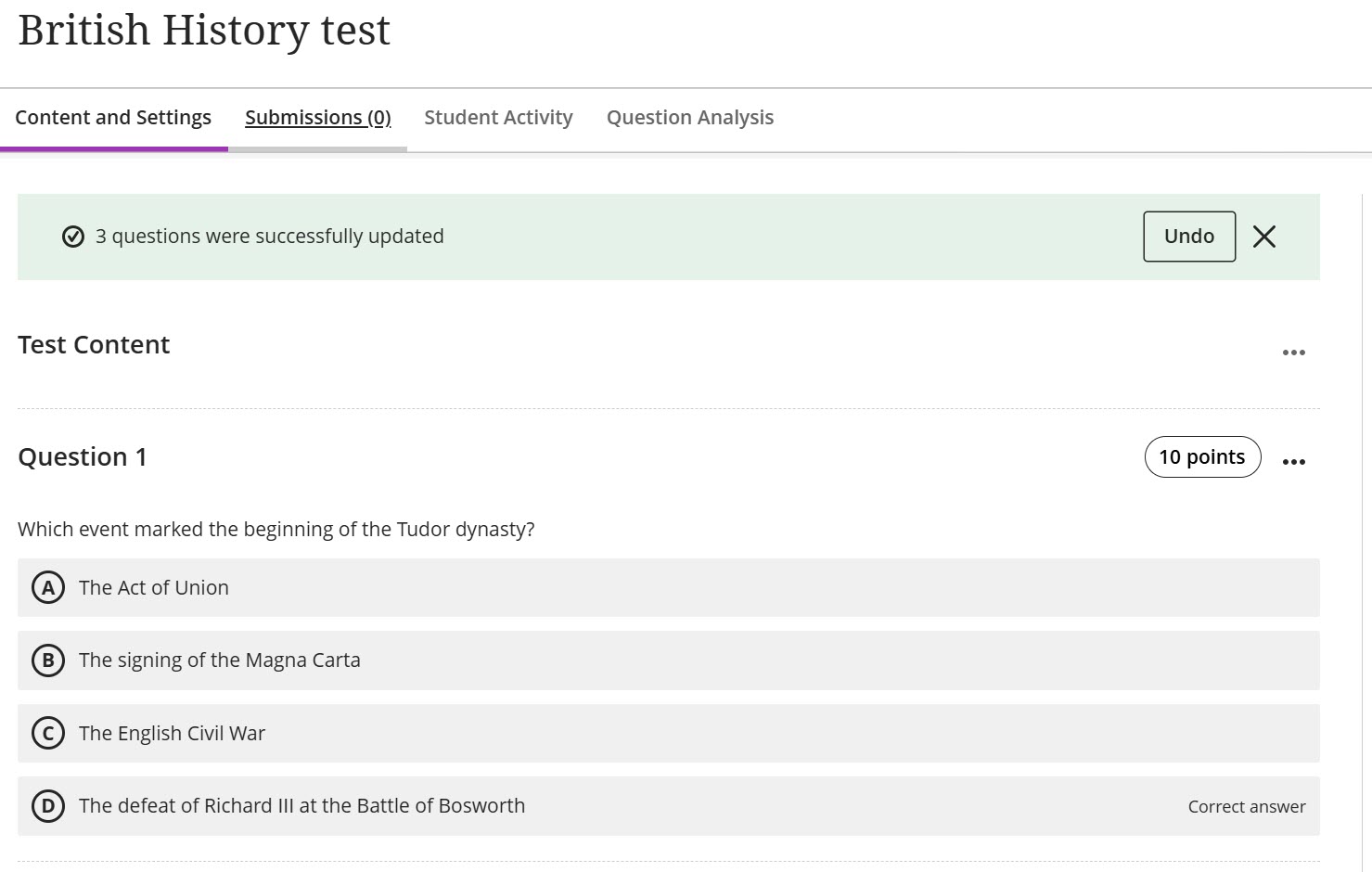Click the circled D icon
This screenshot has height=872, width=1372.
point(47,806)
